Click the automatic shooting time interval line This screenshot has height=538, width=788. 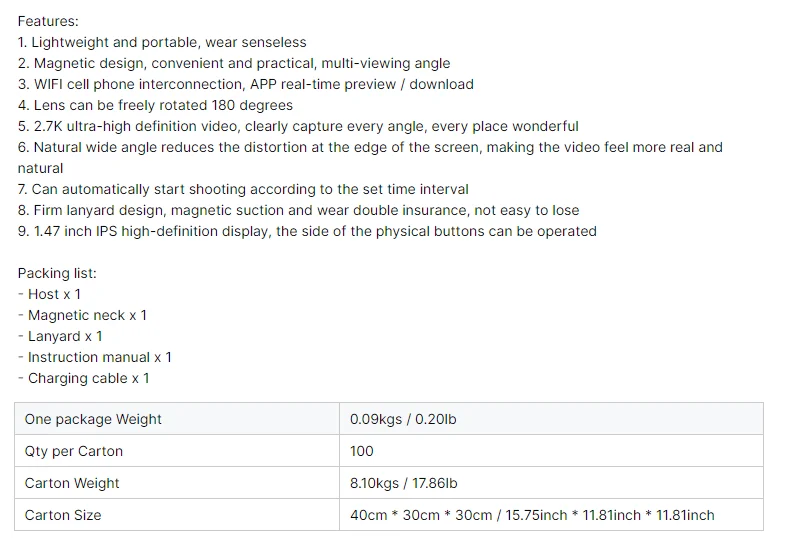[243, 189]
